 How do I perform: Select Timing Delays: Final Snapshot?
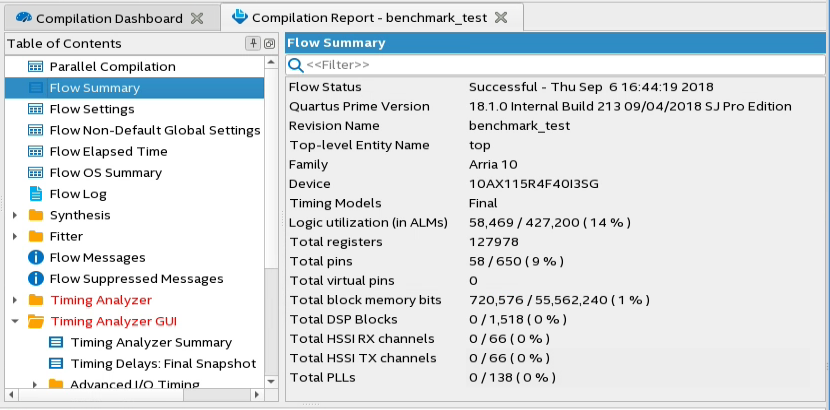pos(164,364)
